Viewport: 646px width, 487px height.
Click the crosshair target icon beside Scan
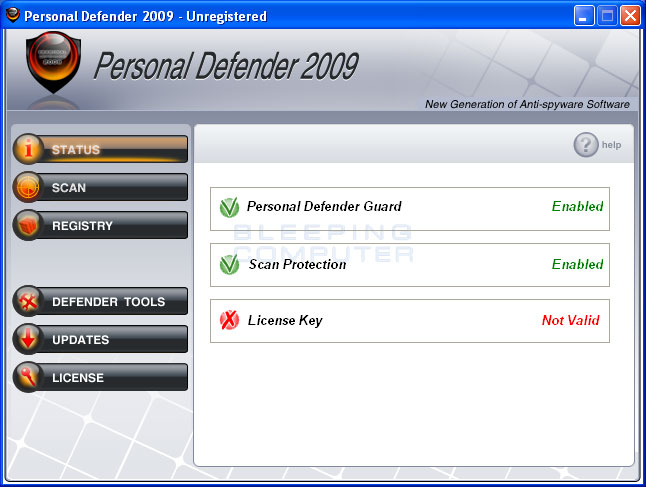point(28,187)
